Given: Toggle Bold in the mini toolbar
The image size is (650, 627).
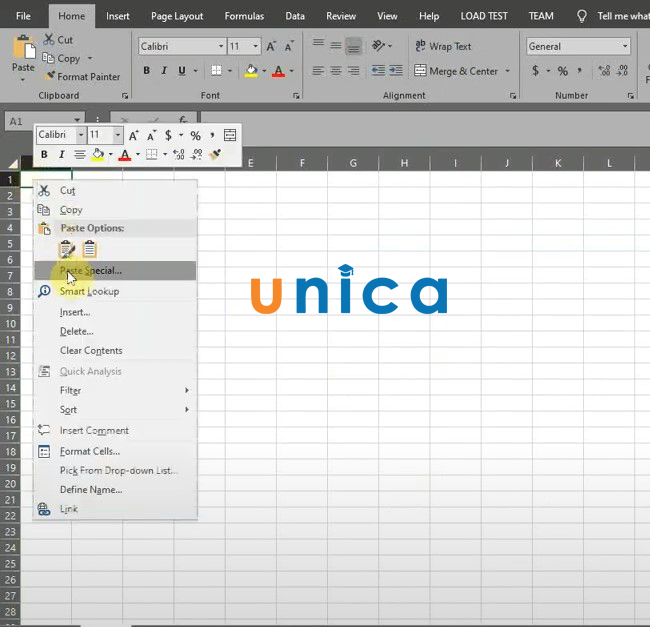Looking at the screenshot, I should [44, 155].
